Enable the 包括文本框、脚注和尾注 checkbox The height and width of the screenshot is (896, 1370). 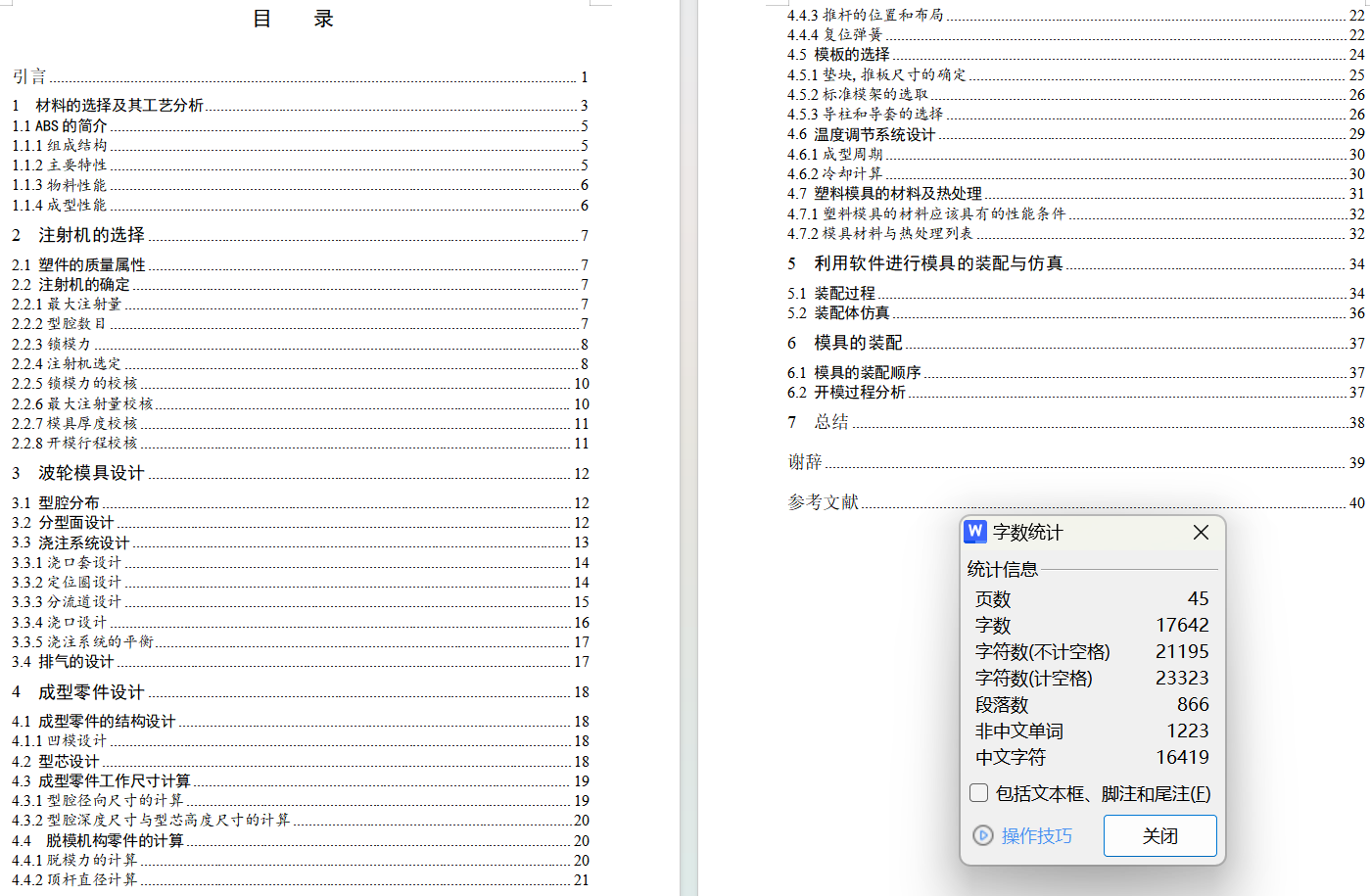(978, 793)
